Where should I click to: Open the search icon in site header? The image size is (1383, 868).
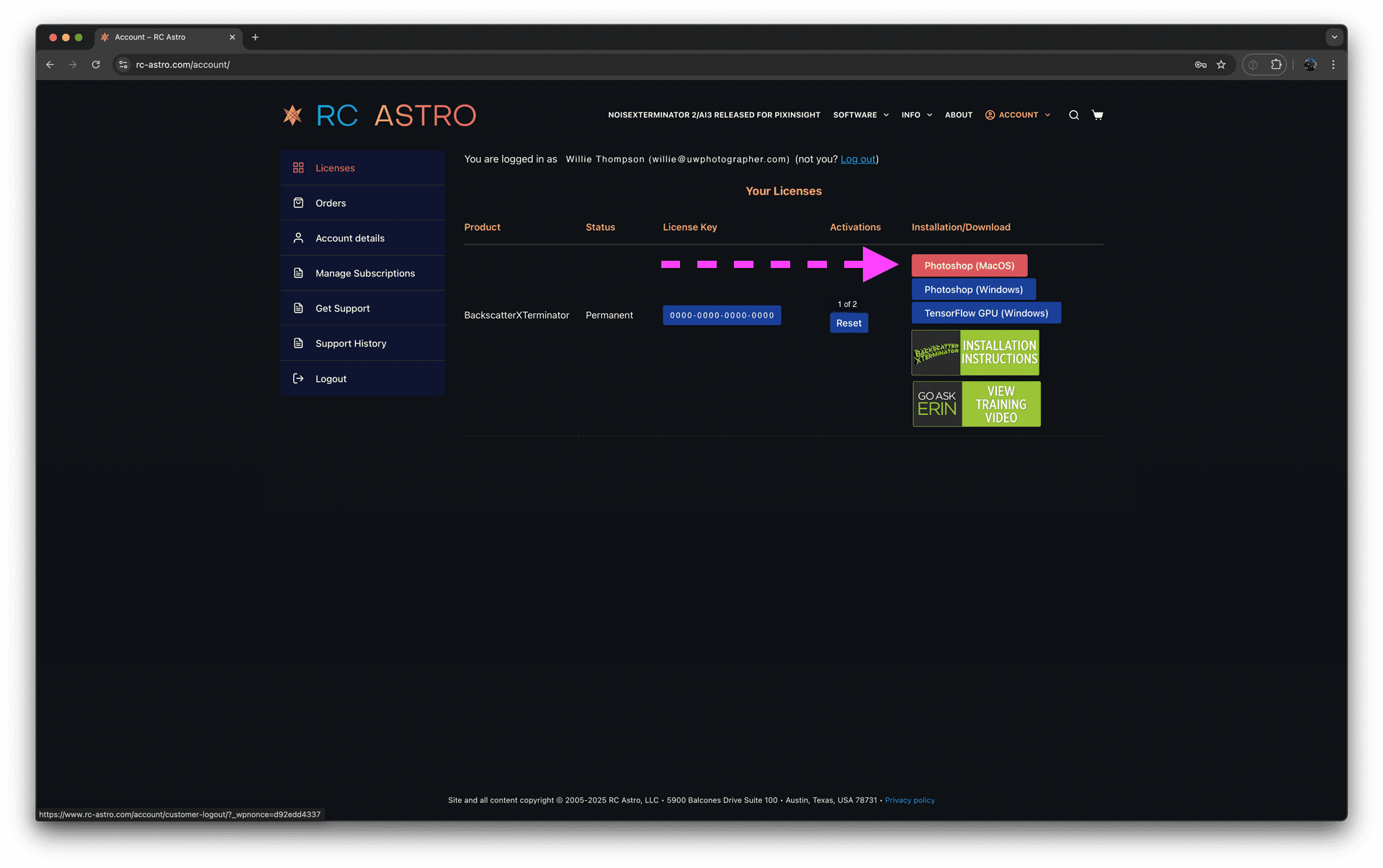tap(1073, 115)
